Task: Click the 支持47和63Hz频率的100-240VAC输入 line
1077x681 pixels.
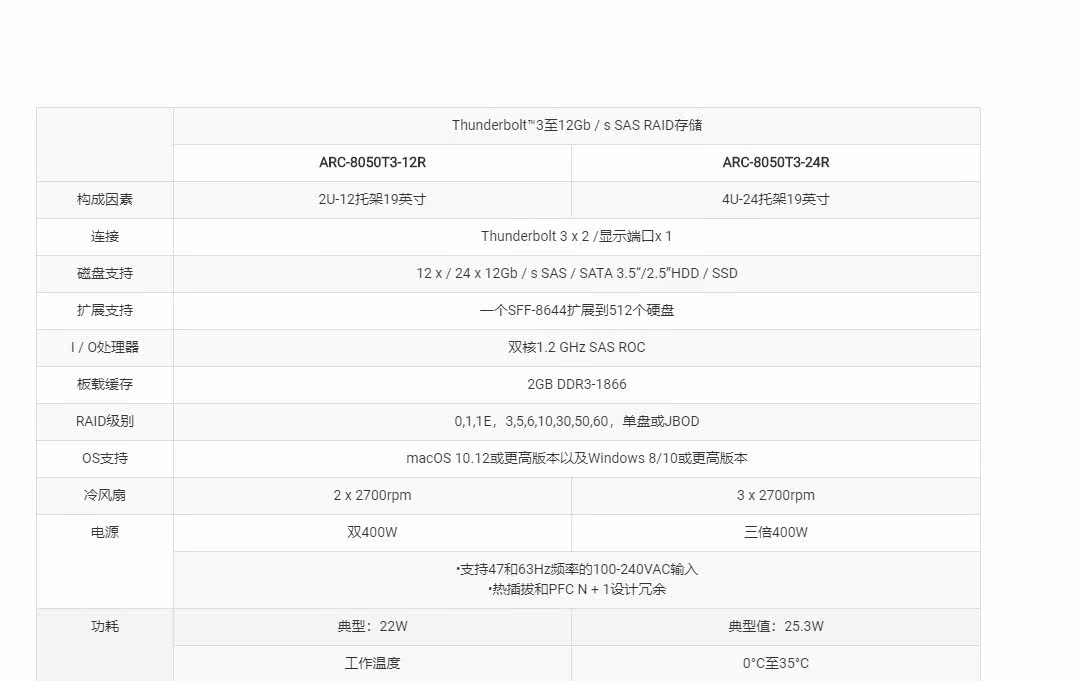Action: (576, 570)
